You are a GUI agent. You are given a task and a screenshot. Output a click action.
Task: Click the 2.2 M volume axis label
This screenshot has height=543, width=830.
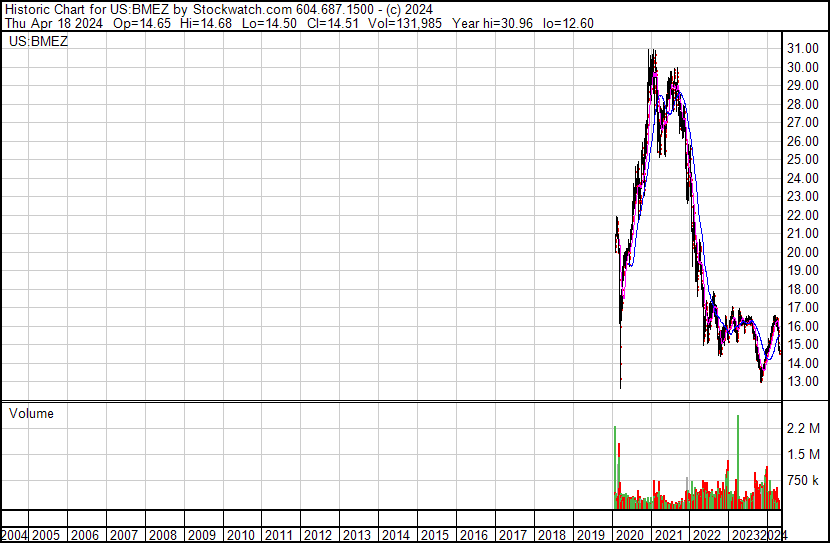tap(804, 429)
